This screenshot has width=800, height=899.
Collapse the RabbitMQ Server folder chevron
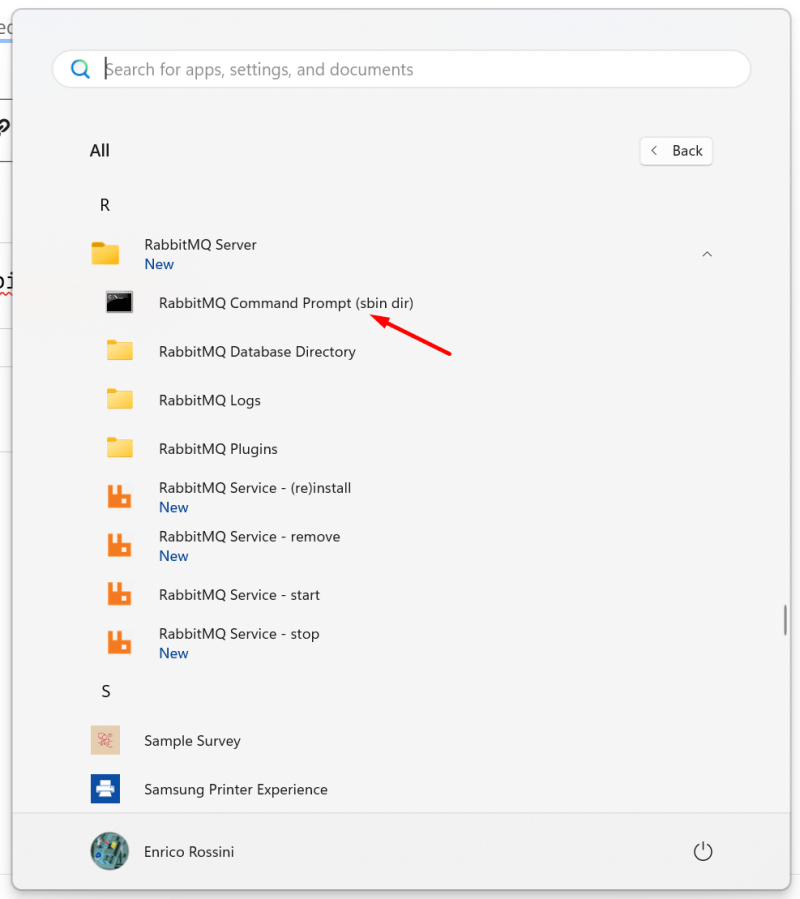(707, 254)
